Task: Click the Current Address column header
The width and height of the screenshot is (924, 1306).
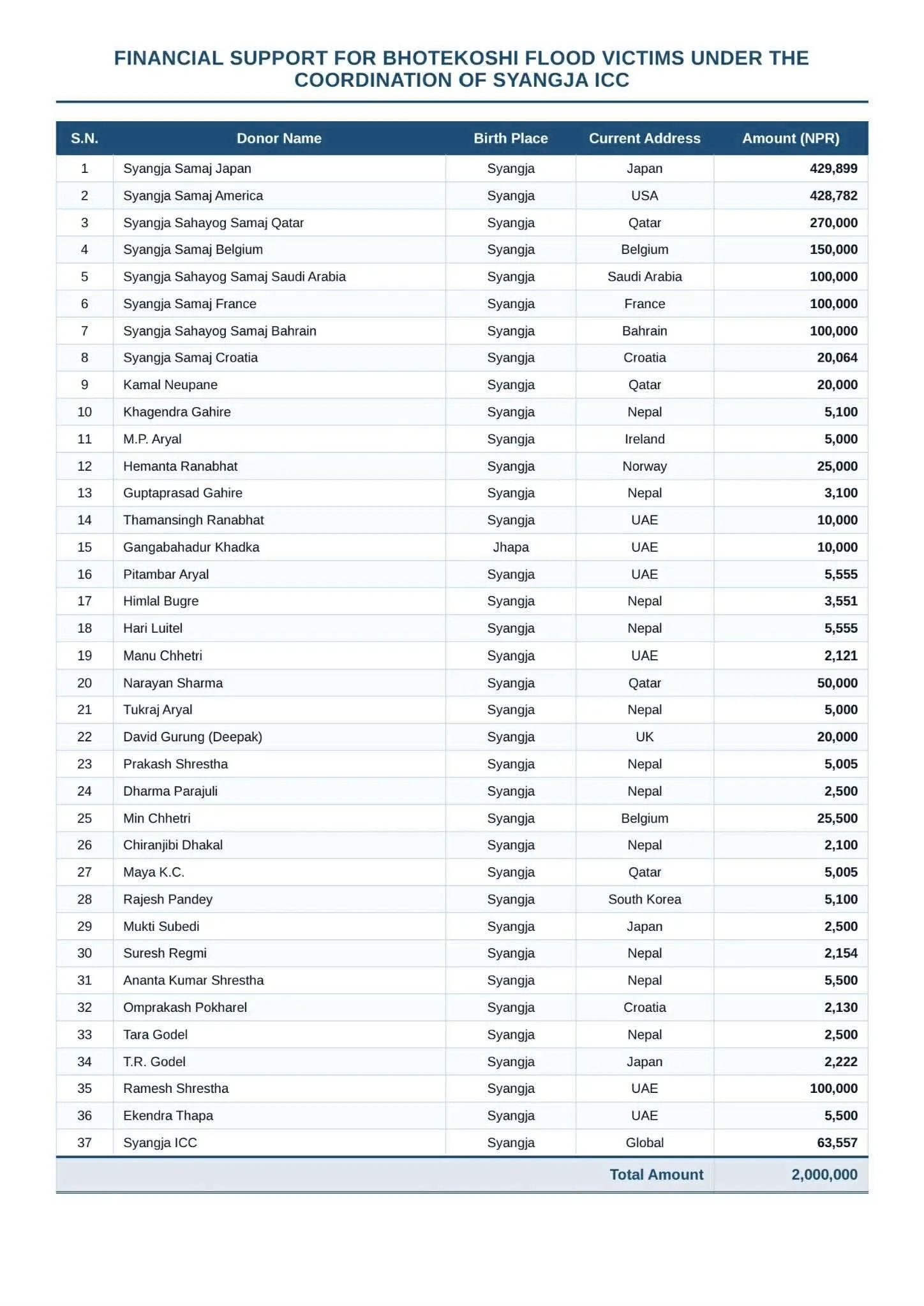Action: coord(645,138)
